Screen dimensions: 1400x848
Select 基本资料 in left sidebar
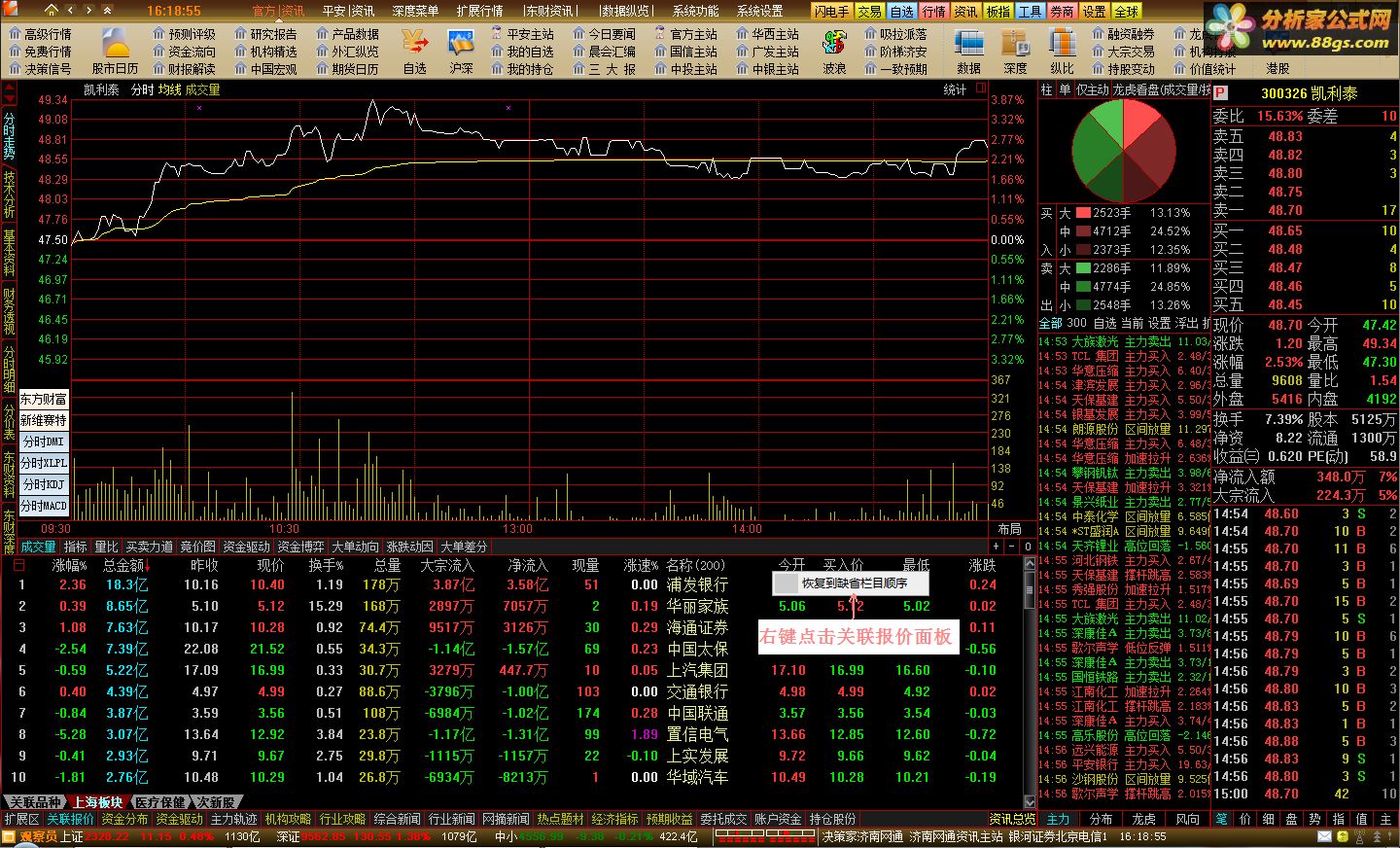9,253
